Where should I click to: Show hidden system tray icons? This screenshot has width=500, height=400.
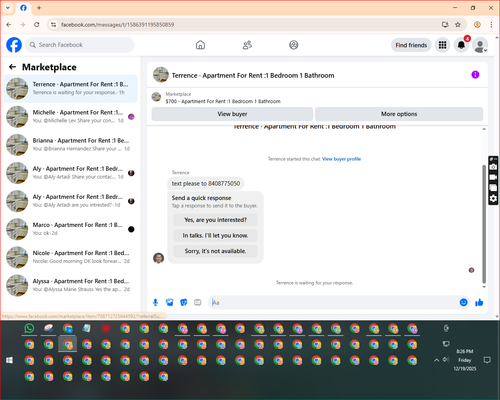(x=436, y=360)
